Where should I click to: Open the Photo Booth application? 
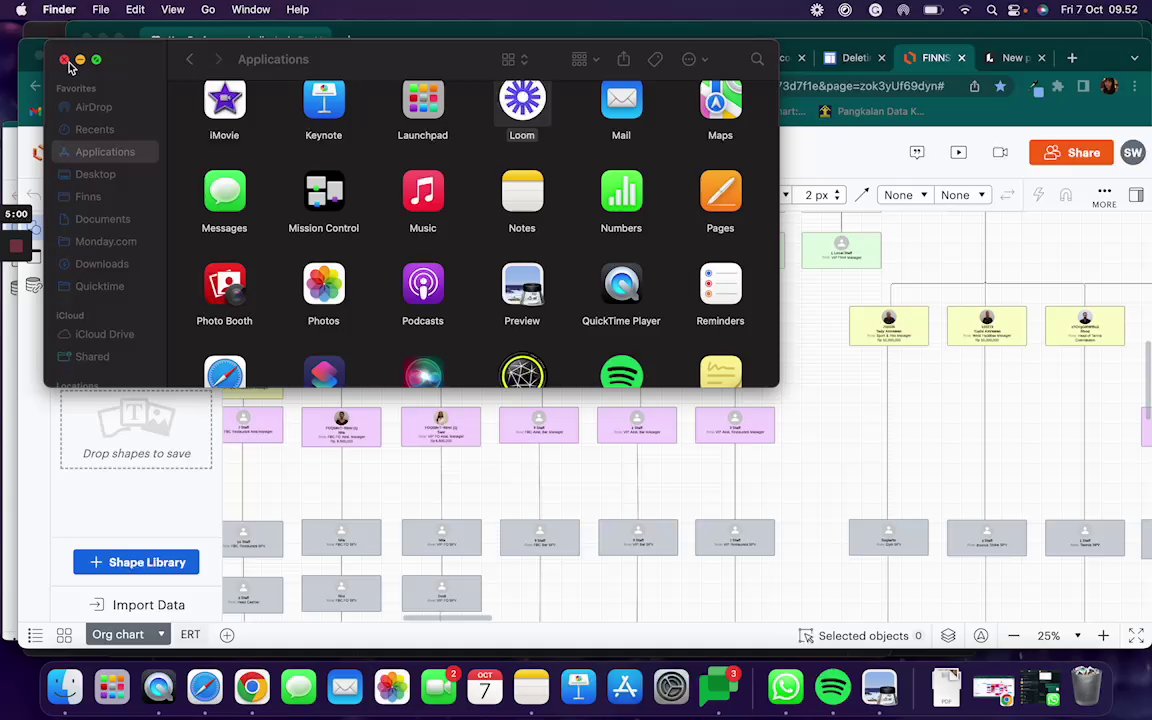pos(224,284)
